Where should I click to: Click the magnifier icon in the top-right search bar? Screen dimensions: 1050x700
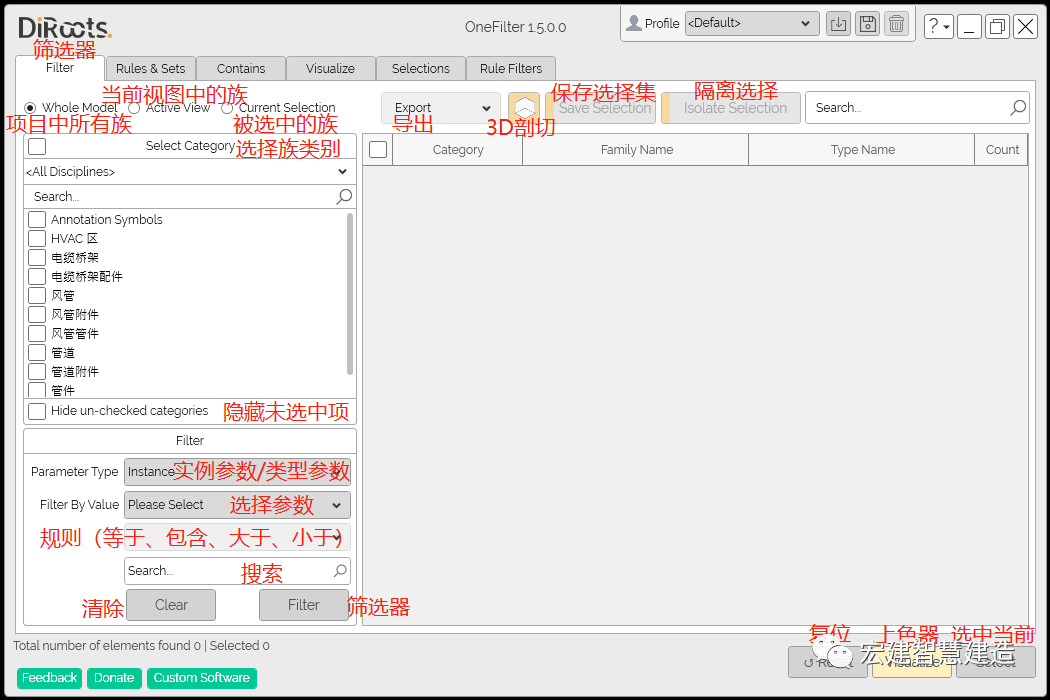[x=1017, y=107]
